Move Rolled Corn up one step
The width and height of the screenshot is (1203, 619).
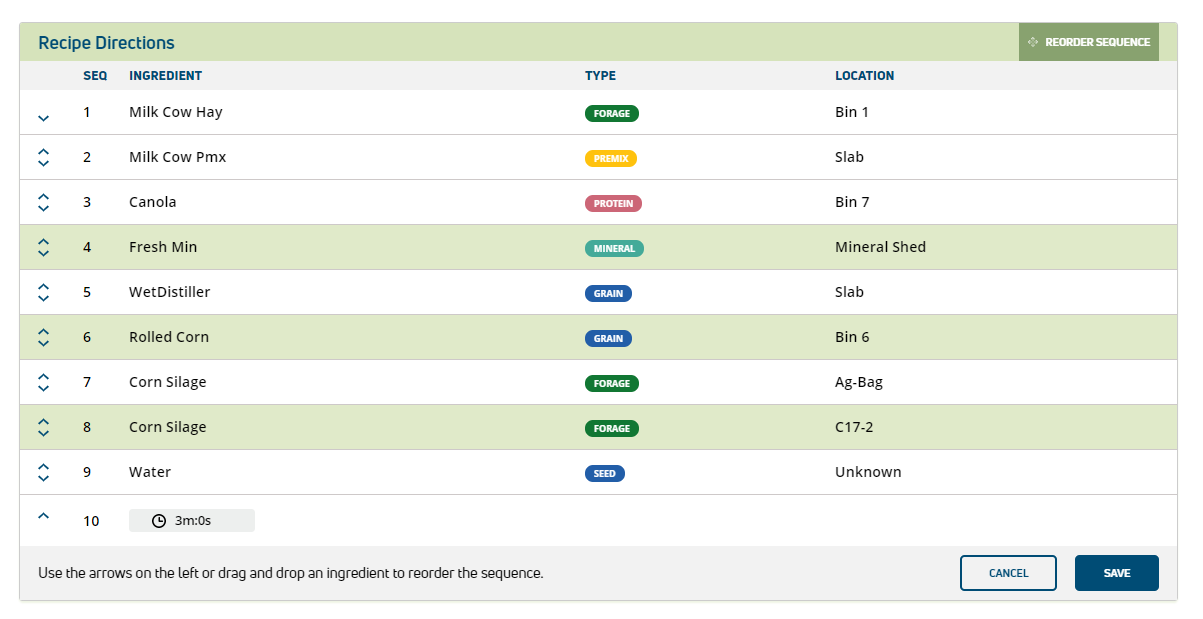[x=43, y=332]
